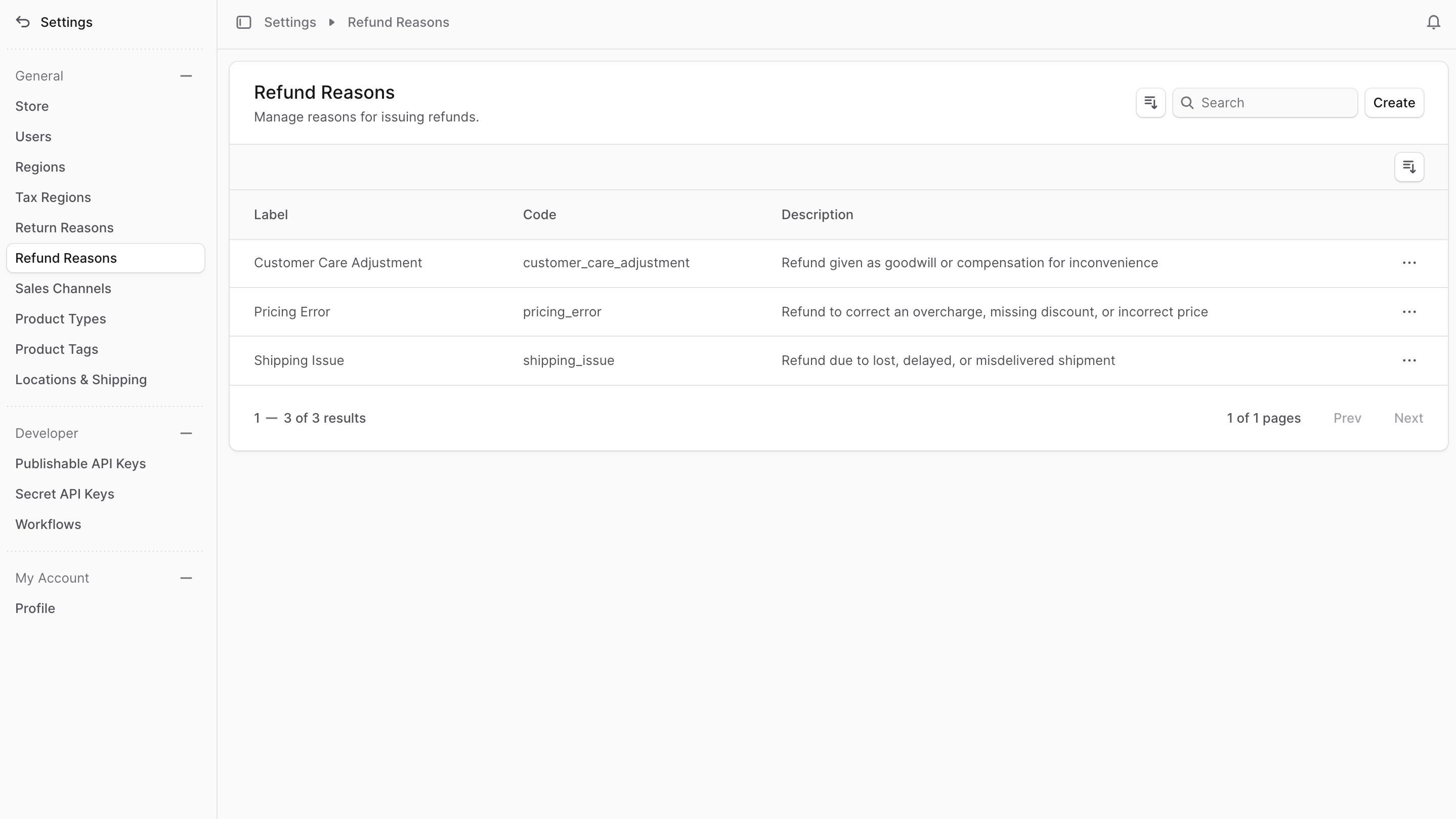Viewport: 1456px width, 819px height.
Task: Toggle the sidebar panel icon in breadcrumb
Action: [244, 22]
